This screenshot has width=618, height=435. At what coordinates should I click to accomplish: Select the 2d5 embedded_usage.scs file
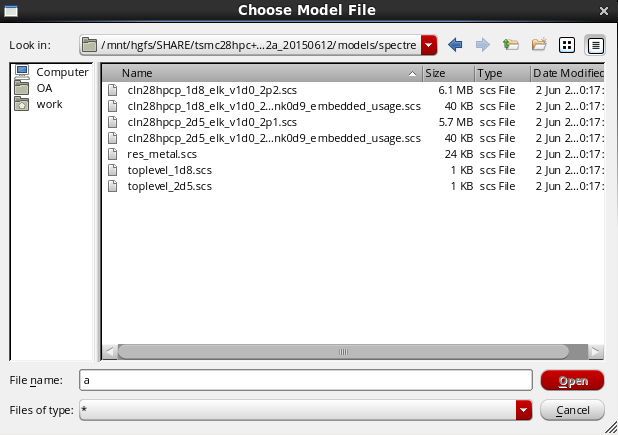click(x=274, y=138)
